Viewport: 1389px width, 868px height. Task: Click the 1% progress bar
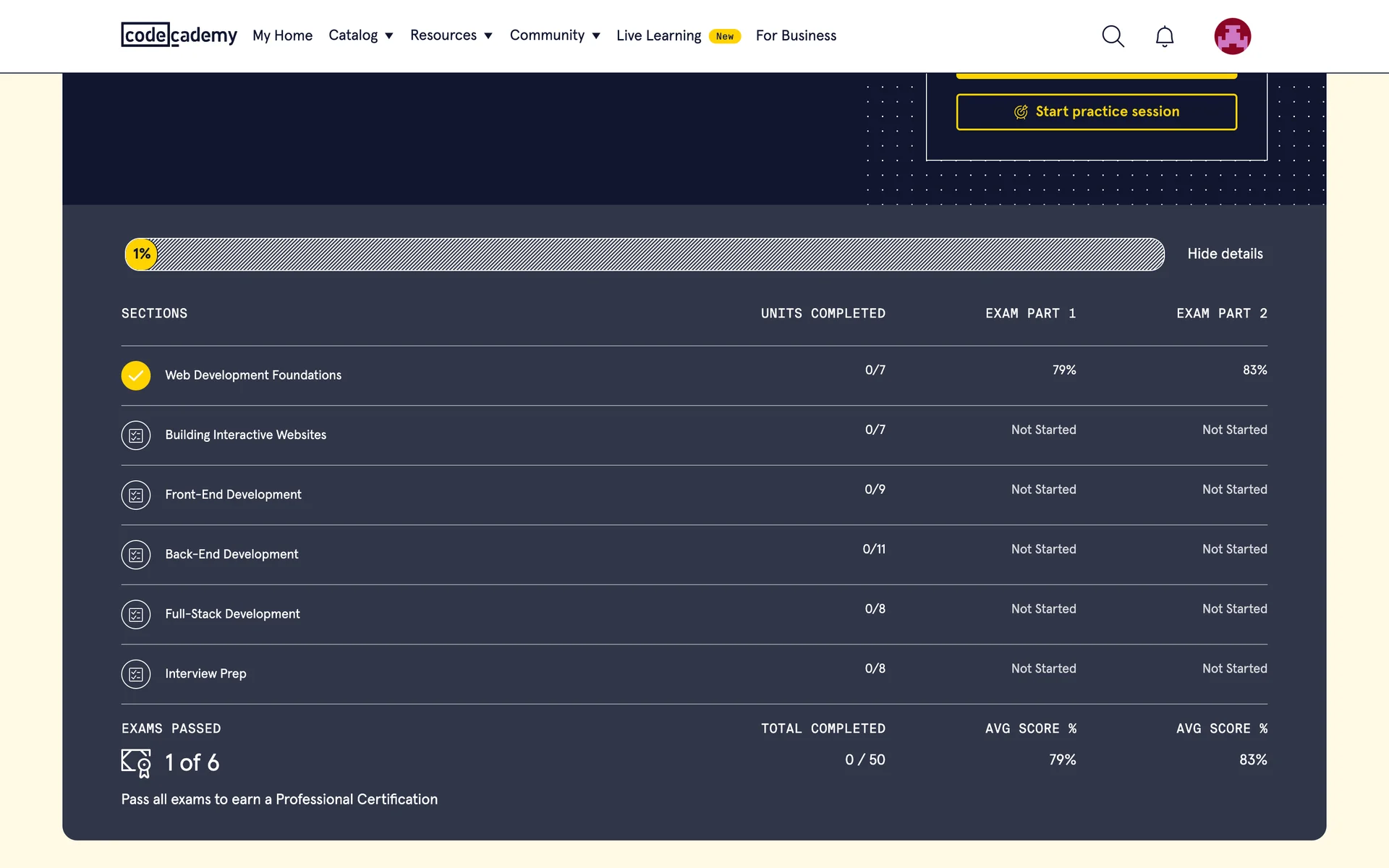[x=644, y=254]
